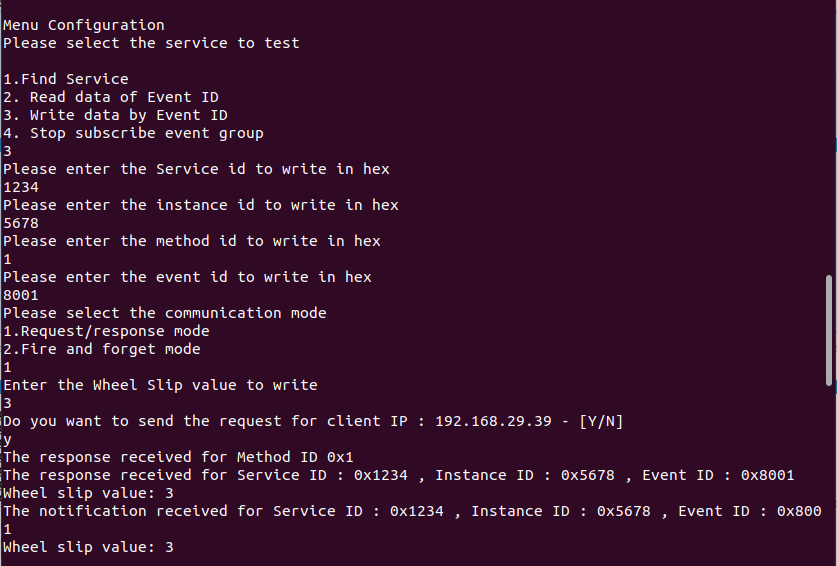Image resolution: width=837 pixels, height=566 pixels.
Task: Click the '2.Fire and forget mode' line
Action: click(102, 349)
